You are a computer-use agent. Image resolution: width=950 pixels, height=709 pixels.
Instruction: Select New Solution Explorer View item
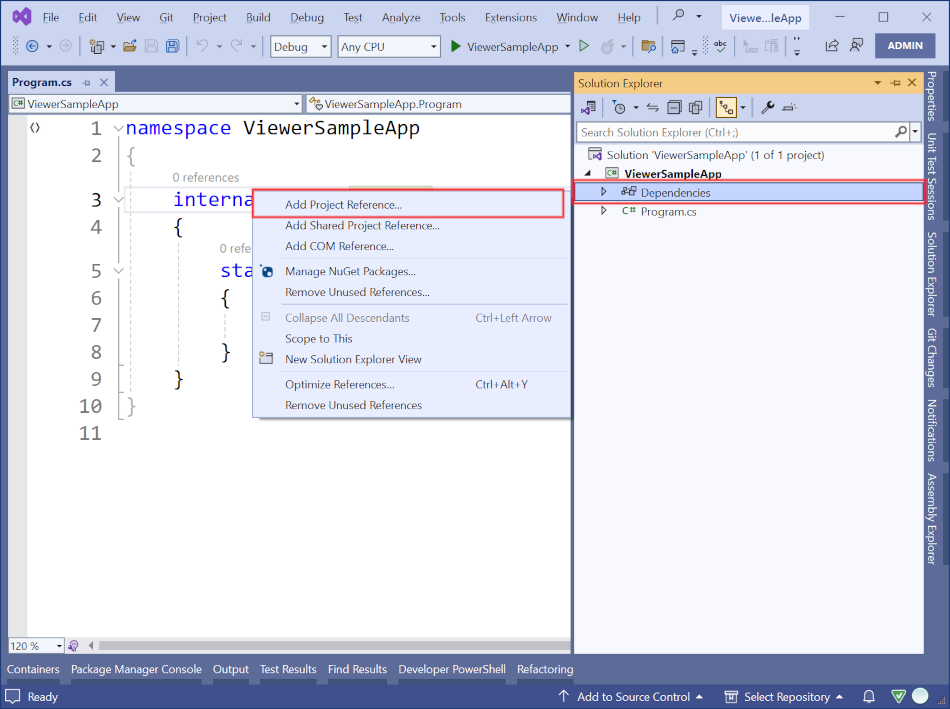click(x=411, y=359)
